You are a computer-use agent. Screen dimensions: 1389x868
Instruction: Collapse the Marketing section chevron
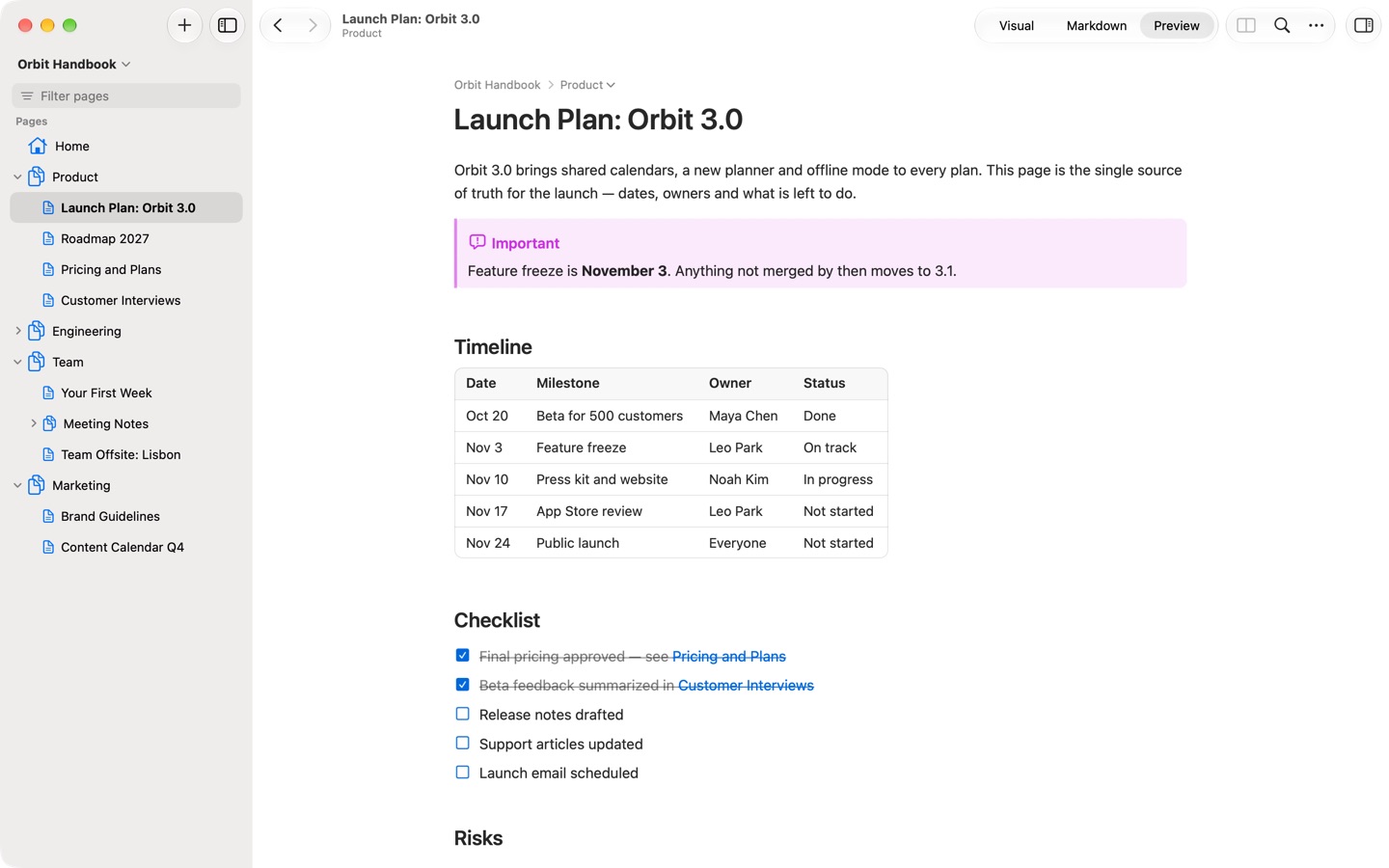point(17,485)
